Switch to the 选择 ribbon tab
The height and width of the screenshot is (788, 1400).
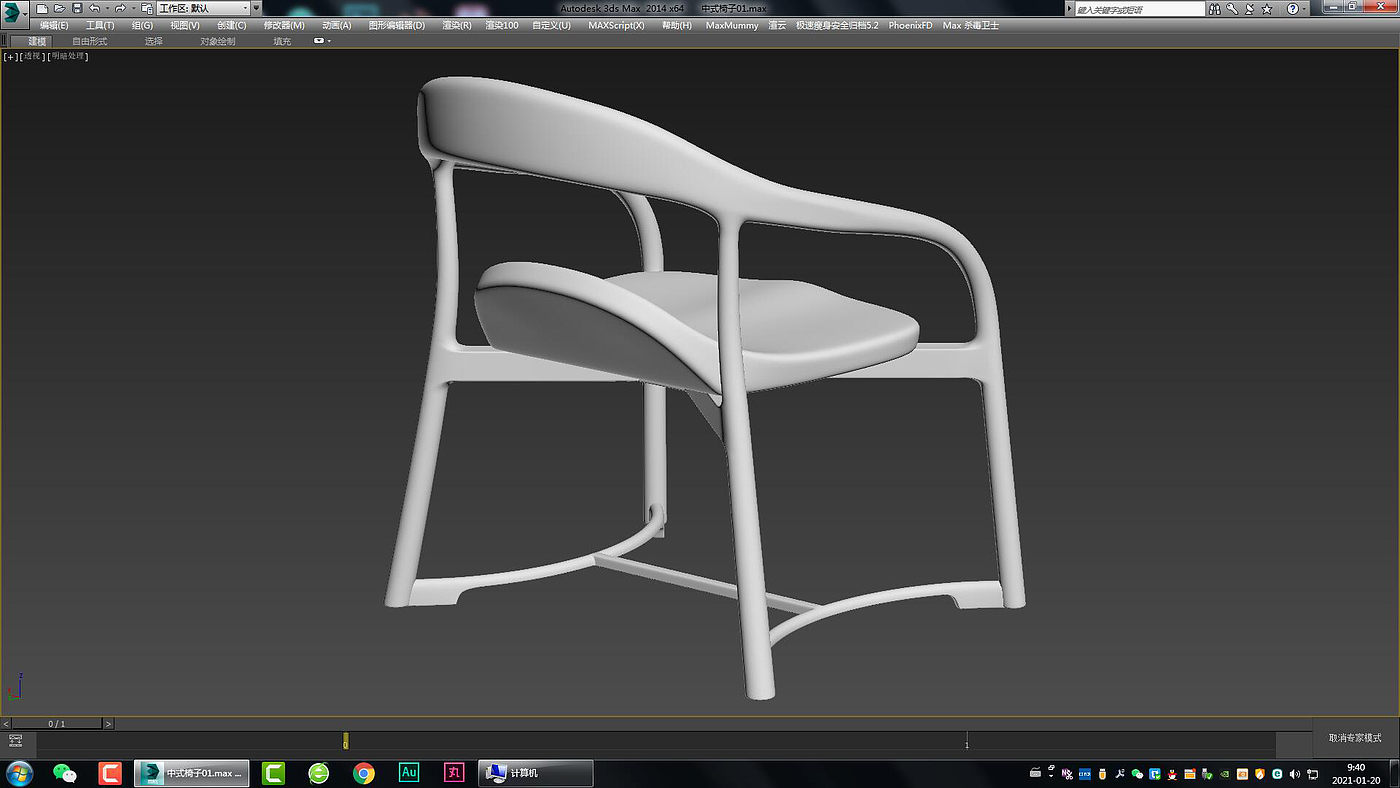pyautogui.click(x=153, y=41)
